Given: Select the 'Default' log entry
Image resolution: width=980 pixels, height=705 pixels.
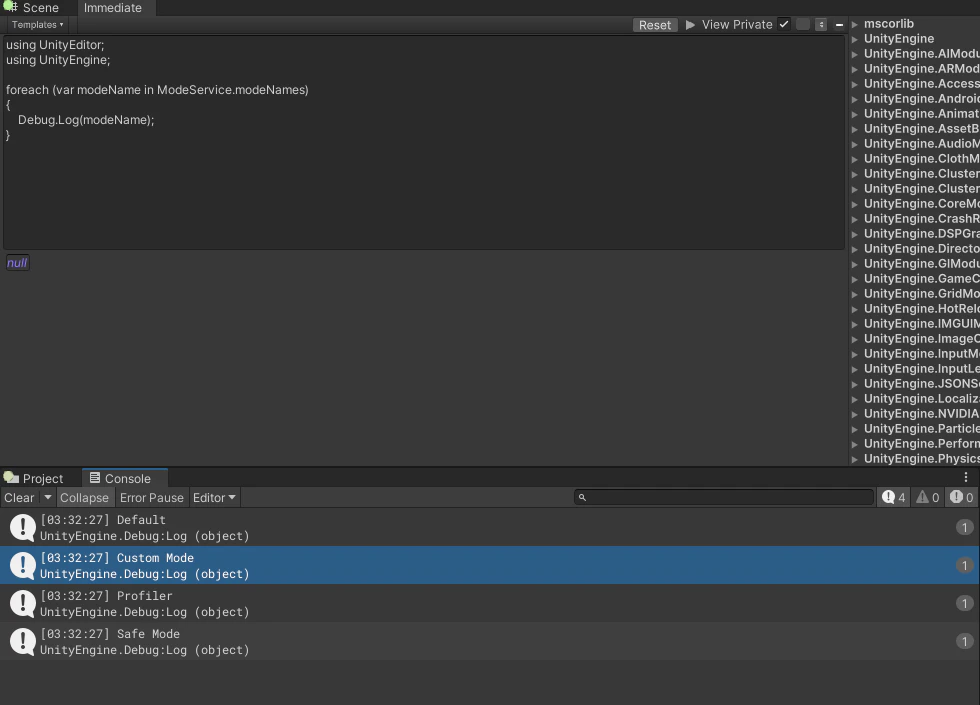Looking at the screenshot, I should coord(490,528).
